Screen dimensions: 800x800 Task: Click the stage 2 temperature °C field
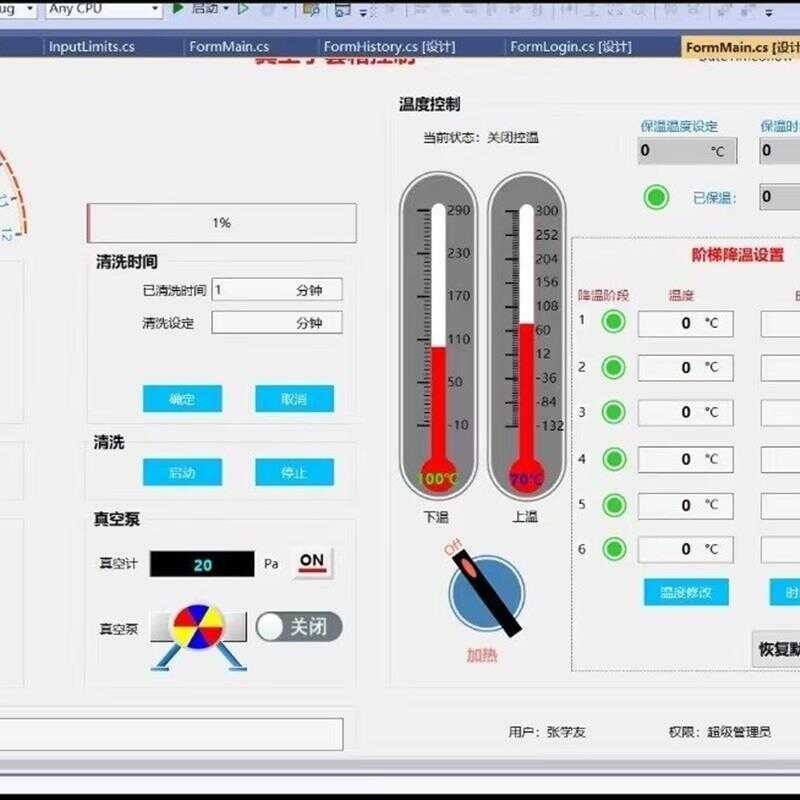click(x=686, y=368)
